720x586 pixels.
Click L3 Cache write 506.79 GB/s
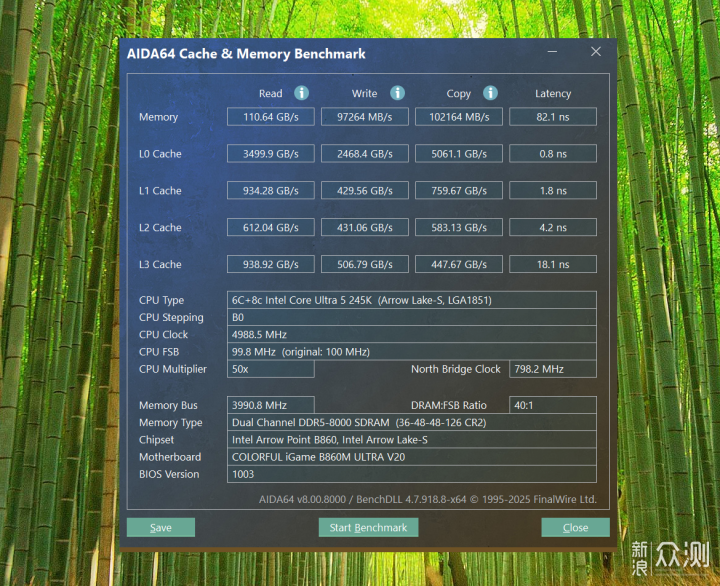click(x=365, y=264)
